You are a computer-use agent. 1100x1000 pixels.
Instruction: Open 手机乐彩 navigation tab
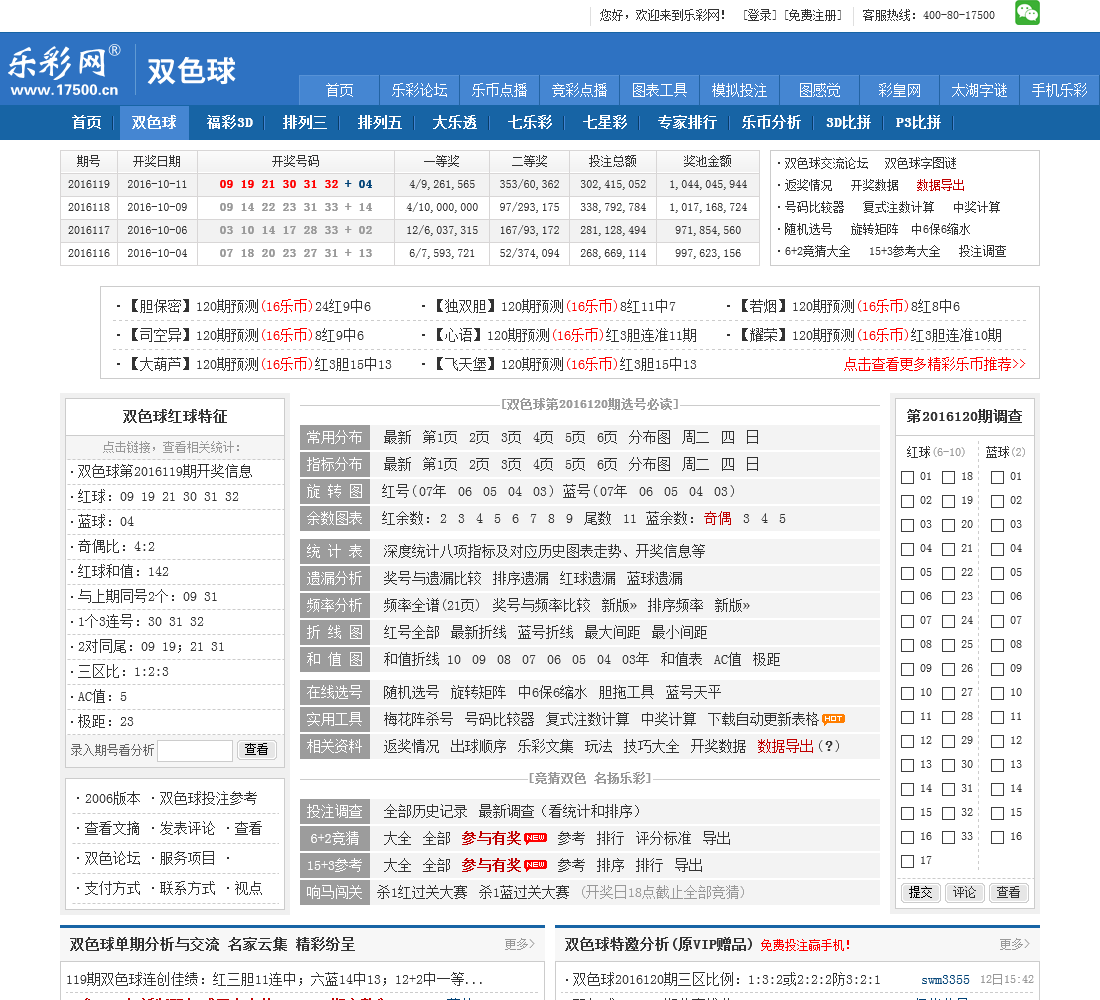(1059, 90)
